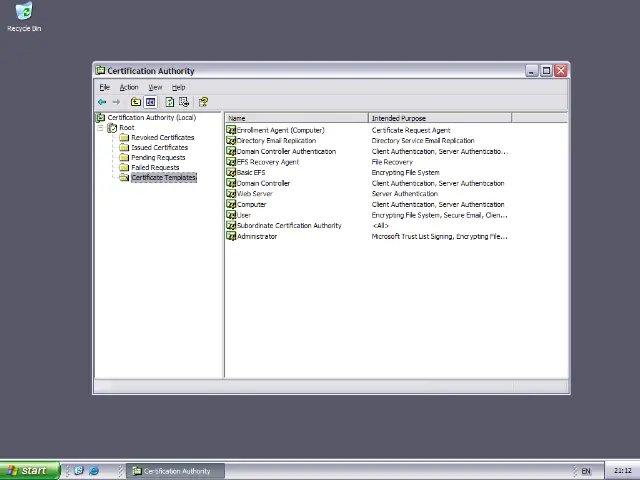Toggle the console tree pane button
The width and height of the screenshot is (640, 480).
point(150,102)
